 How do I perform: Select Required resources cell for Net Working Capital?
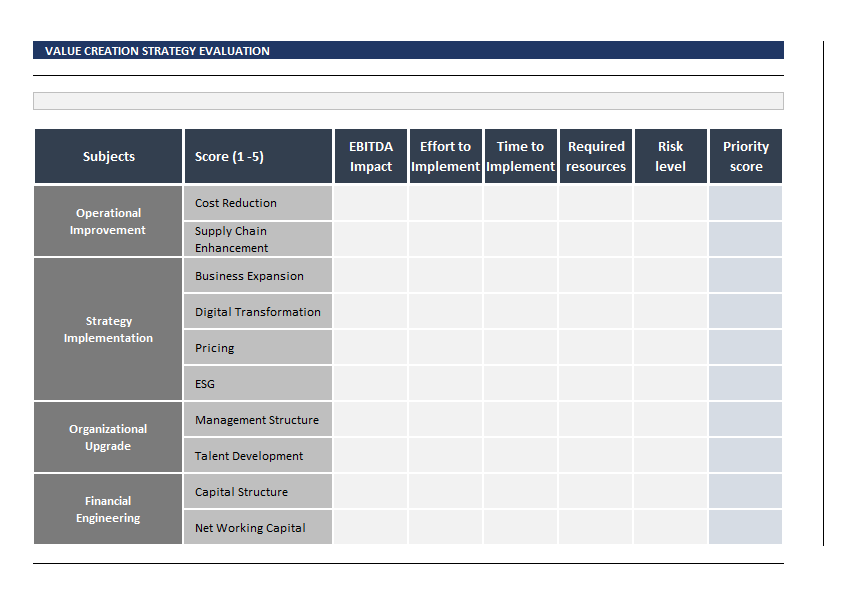pyautogui.click(x=596, y=527)
